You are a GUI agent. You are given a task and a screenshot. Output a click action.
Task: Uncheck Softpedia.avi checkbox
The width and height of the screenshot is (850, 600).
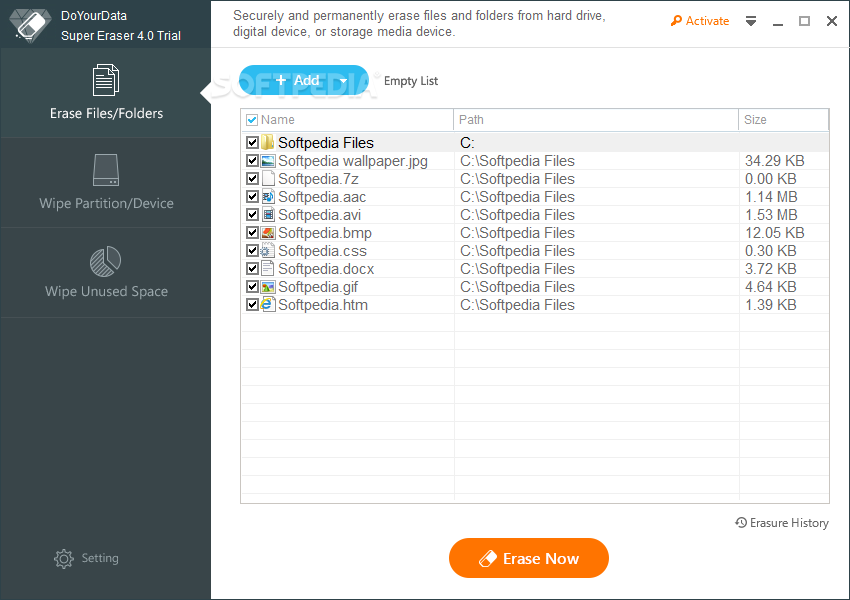(252, 215)
